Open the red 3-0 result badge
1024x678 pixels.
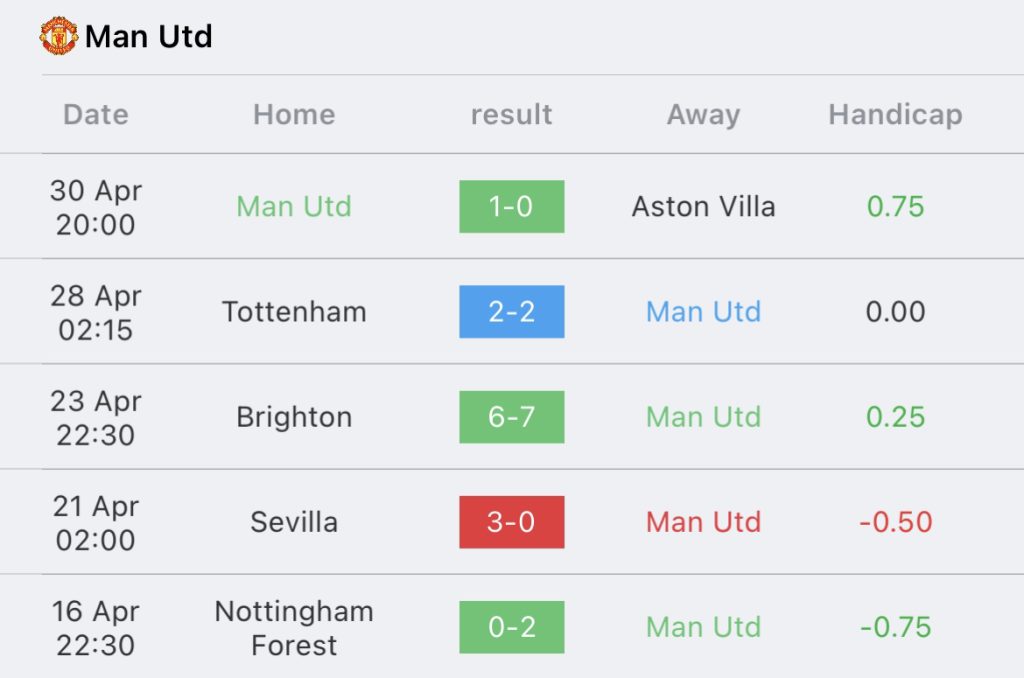point(511,522)
